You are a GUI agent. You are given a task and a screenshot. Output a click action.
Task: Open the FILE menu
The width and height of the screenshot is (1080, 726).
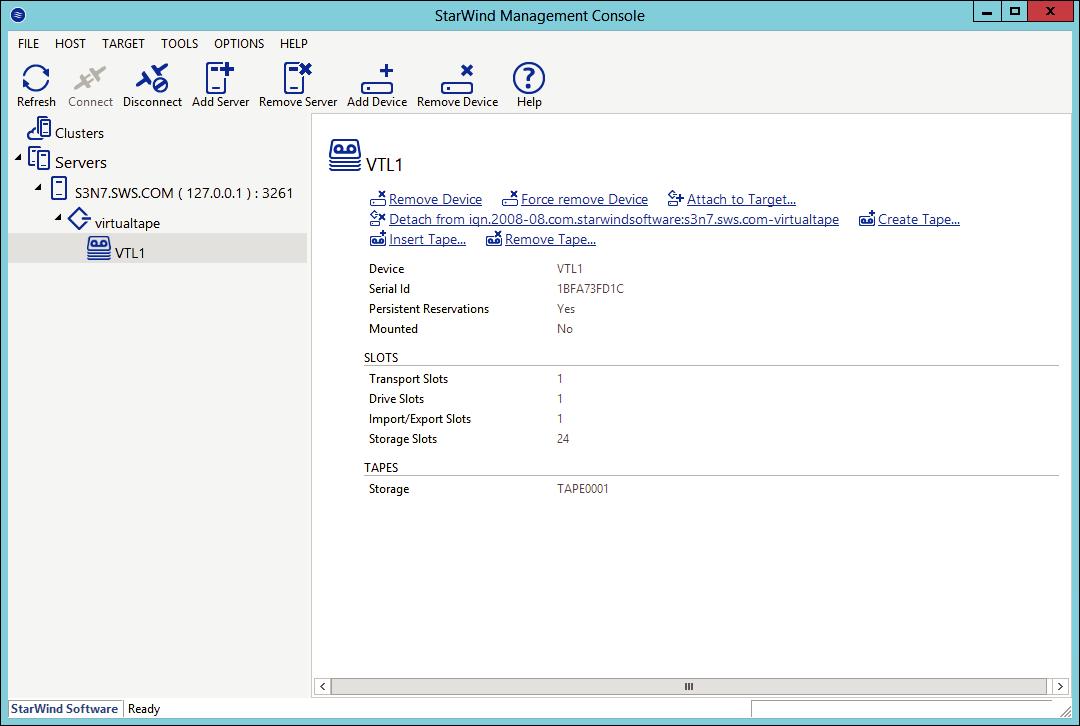pyautogui.click(x=28, y=43)
